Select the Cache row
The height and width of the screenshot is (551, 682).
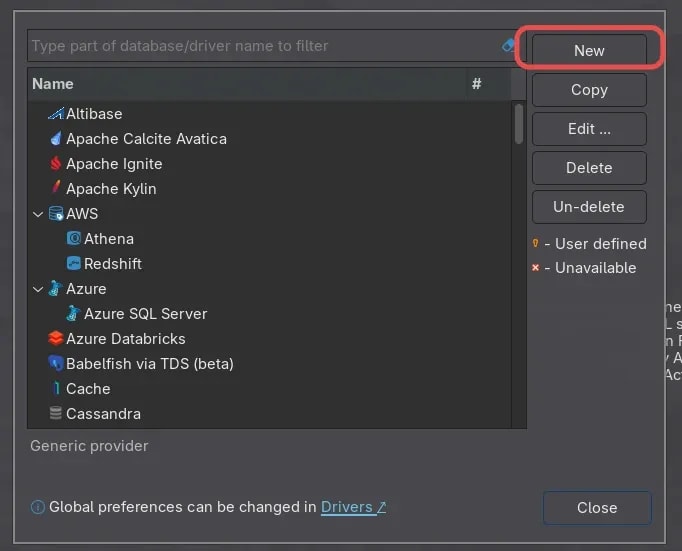pyautogui.click(x=270, y=389)
